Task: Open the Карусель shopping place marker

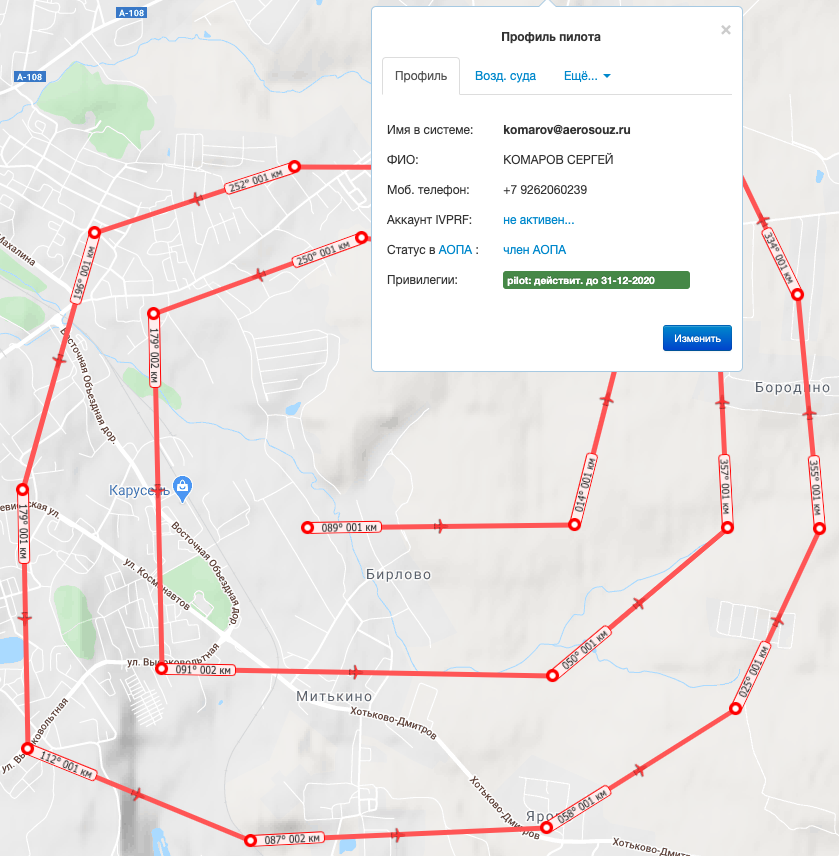Action: coord(182,488)
